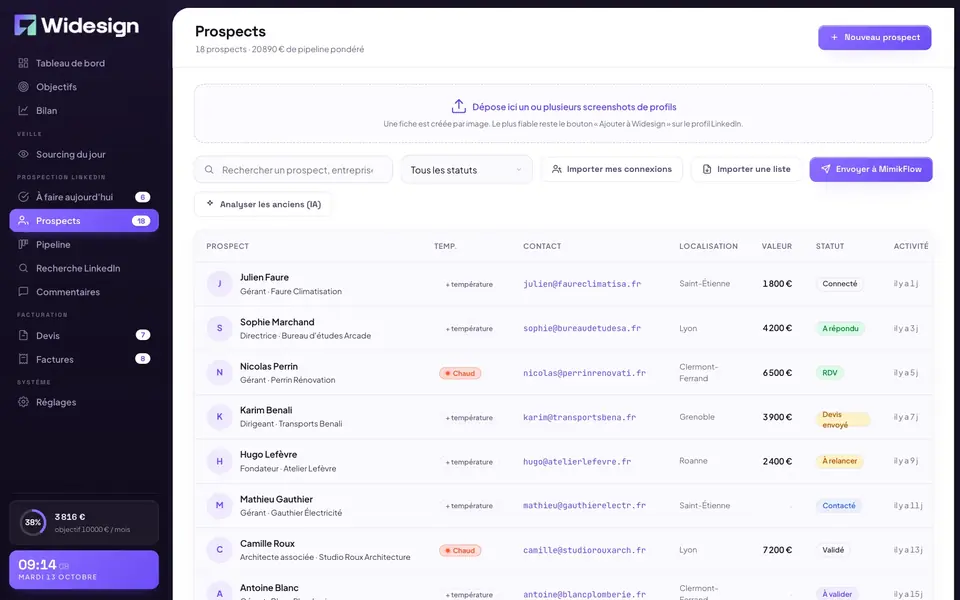This screenshot has height=600, width=960.
Task: Click the Bilan chart icon
Action: tap(23, 111)
